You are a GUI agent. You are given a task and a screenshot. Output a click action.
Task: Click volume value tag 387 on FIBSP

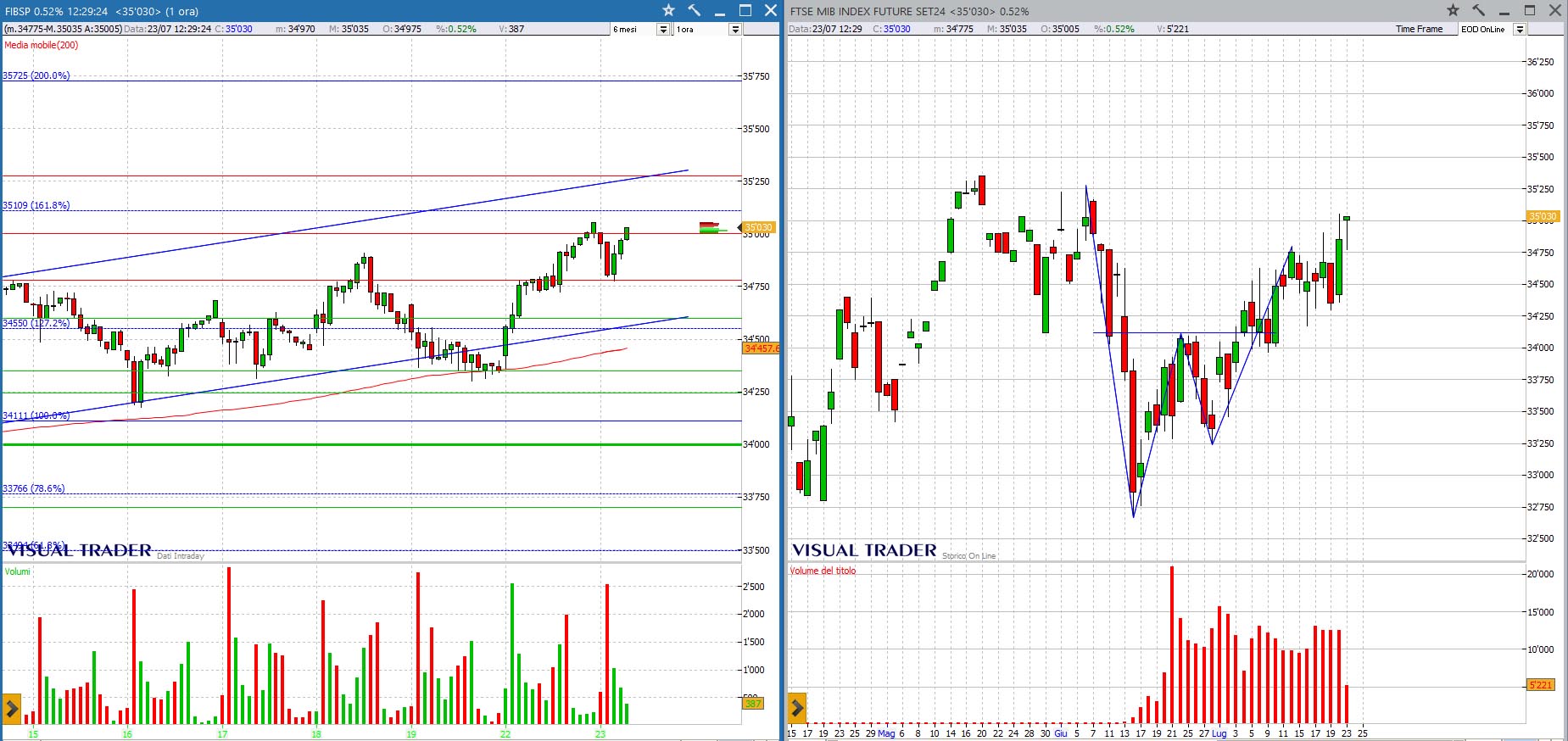tap(753, 704)
